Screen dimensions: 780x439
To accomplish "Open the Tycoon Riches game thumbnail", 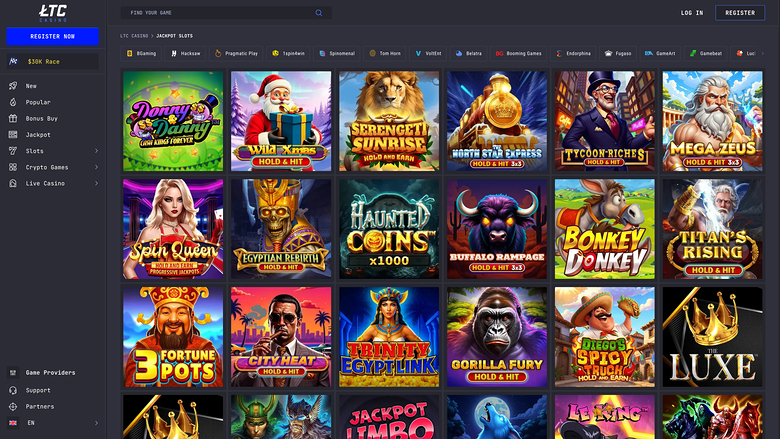I will [605, 121].
